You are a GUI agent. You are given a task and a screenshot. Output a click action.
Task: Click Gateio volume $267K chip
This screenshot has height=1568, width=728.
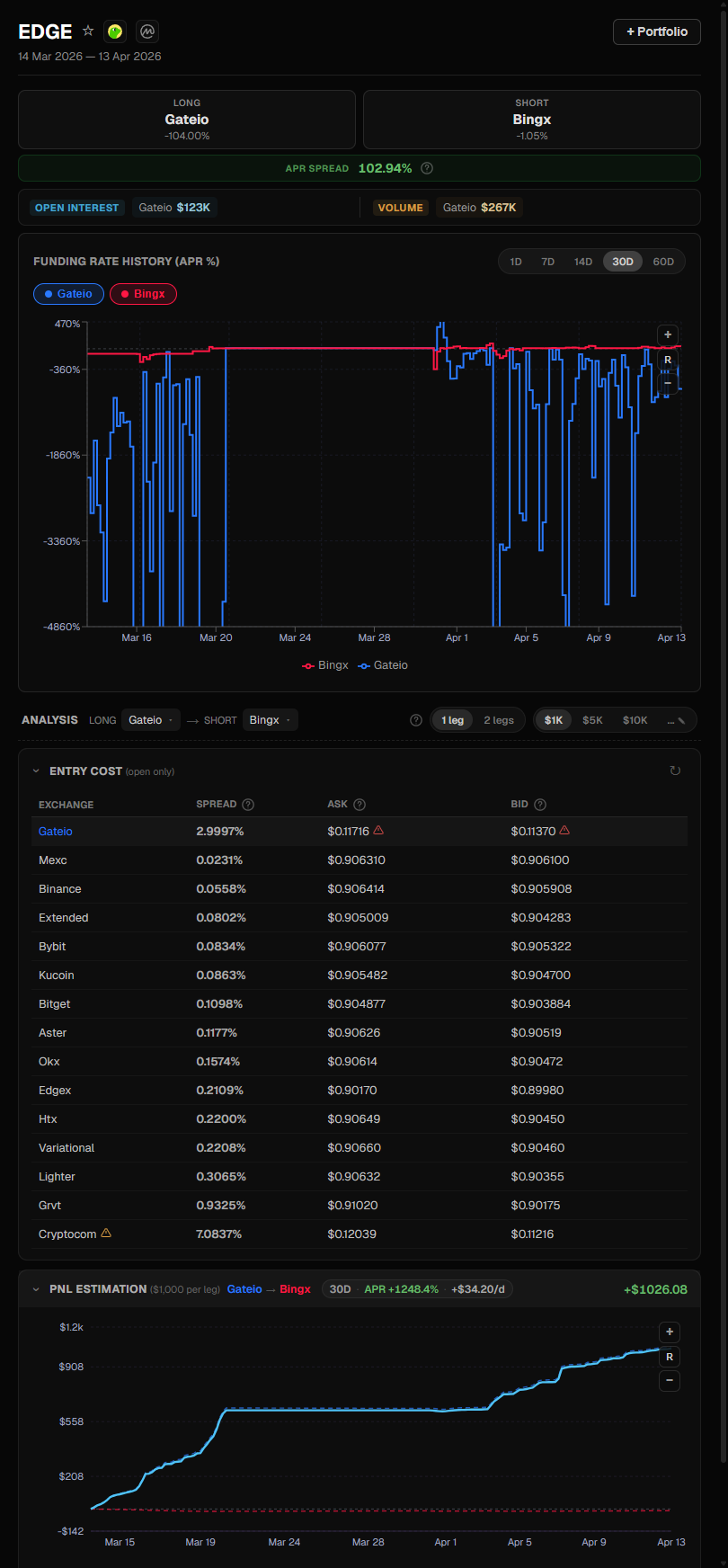pos(479,208)
